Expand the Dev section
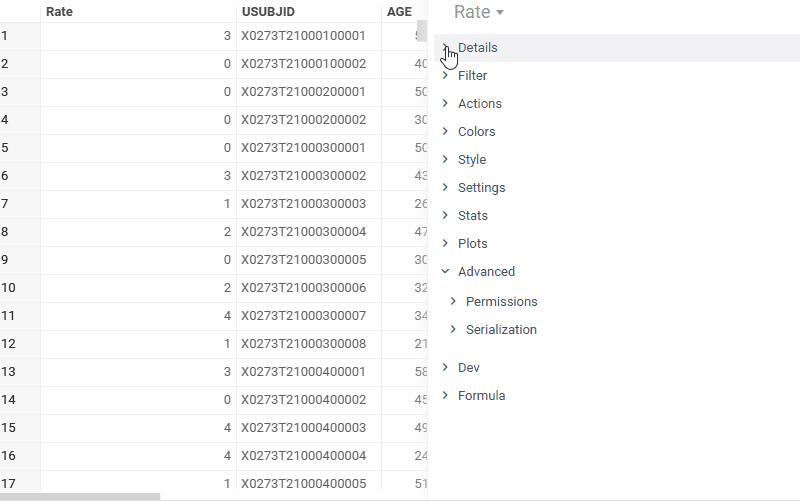The height and width of the screenshot is (501, 800). tap(468, 368)
